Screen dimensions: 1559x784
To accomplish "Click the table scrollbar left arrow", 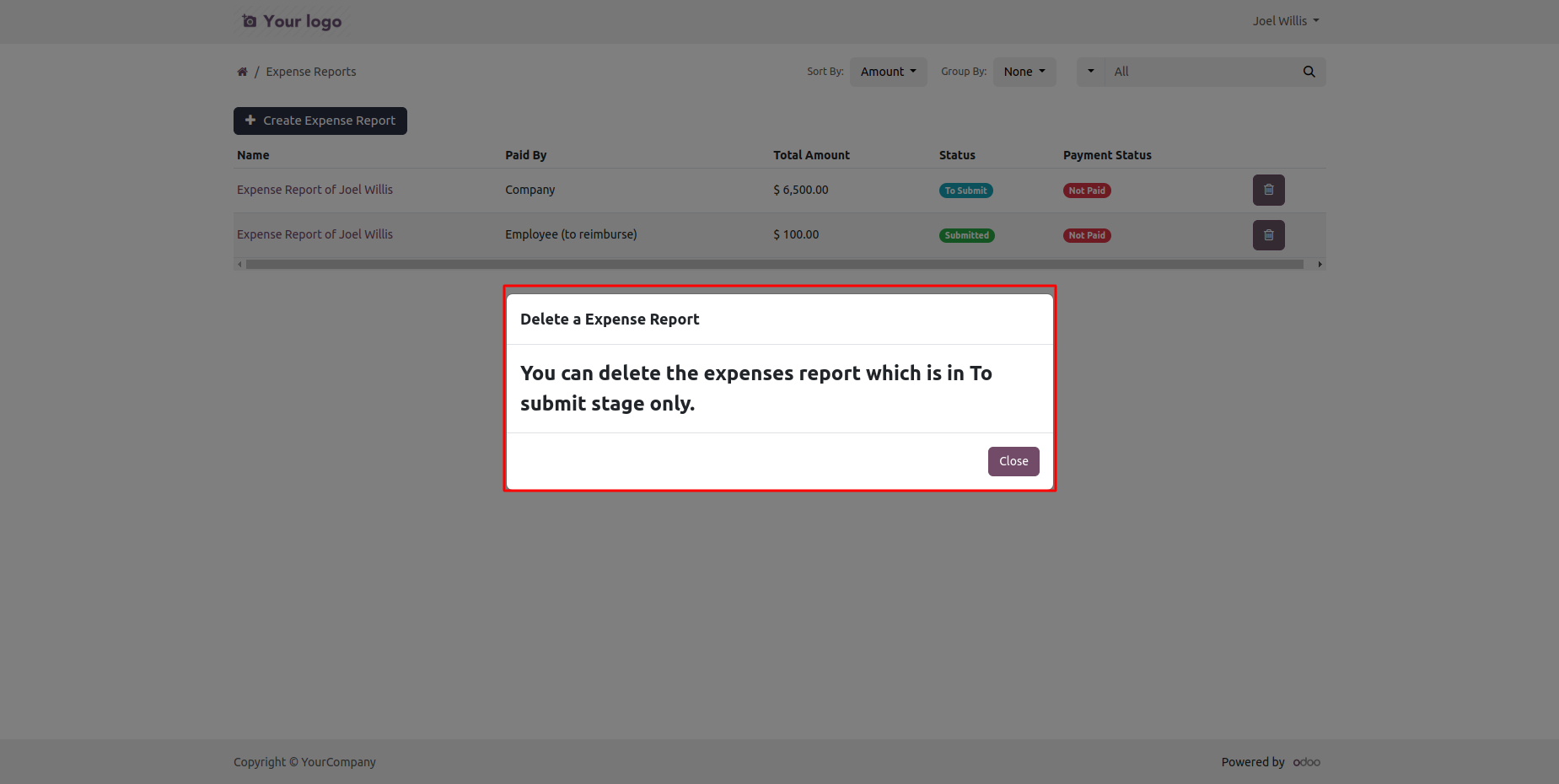I will pyautogui.click(x=239, y=264).
